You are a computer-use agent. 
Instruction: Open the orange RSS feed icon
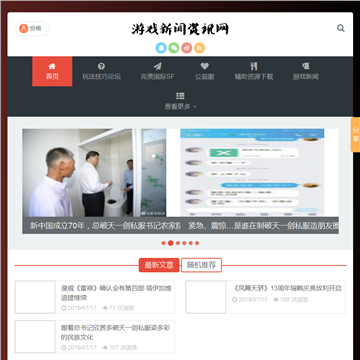(x=199, y=48)
